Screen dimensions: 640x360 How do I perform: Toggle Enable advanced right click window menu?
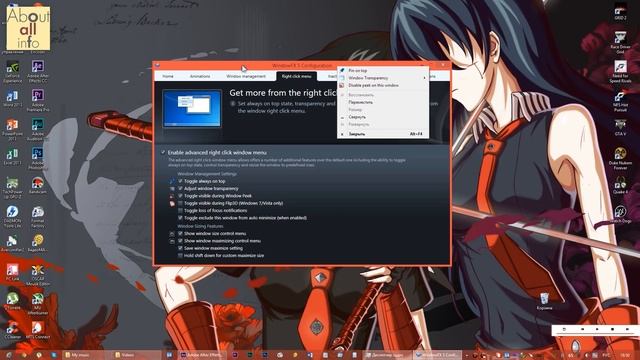point(163,152)
